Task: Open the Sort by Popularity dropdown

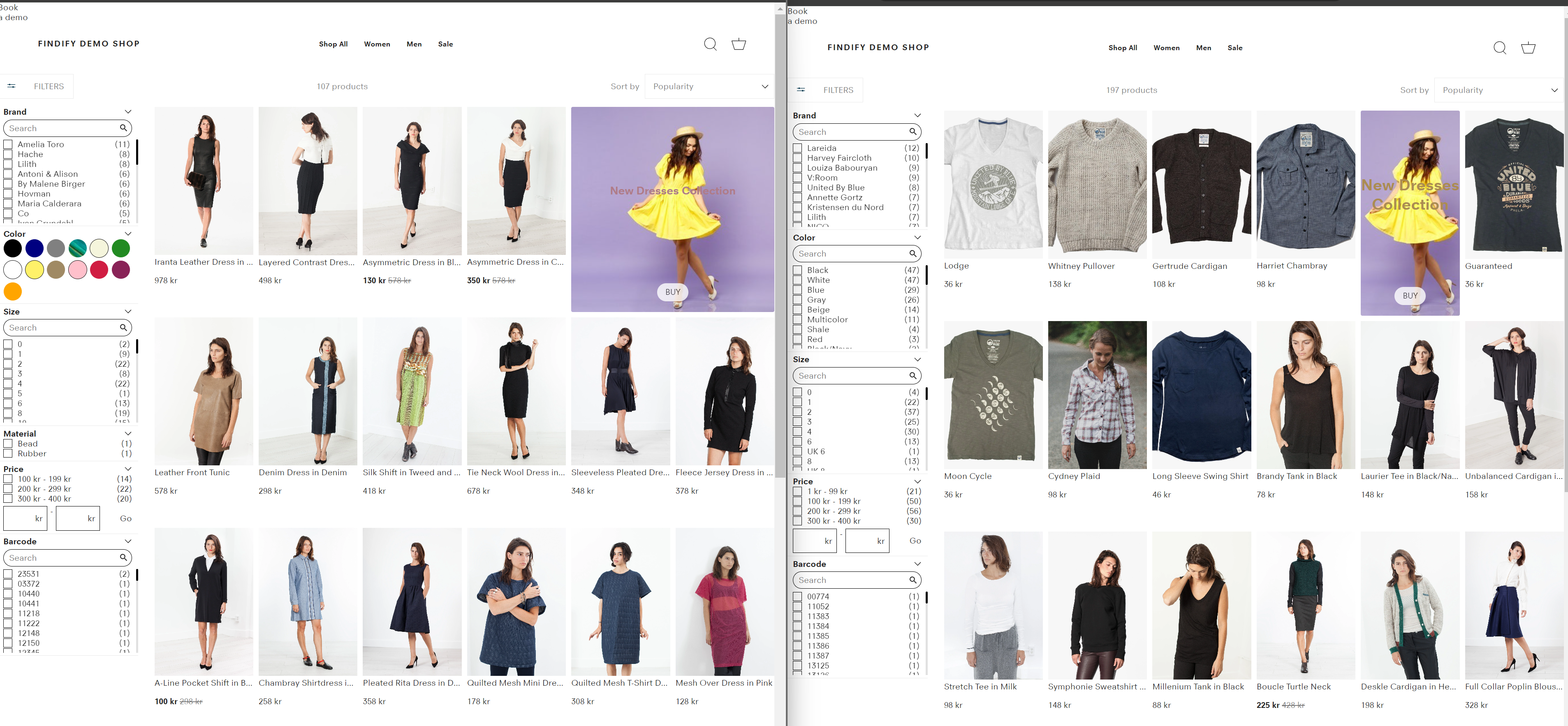Action: 709,86
